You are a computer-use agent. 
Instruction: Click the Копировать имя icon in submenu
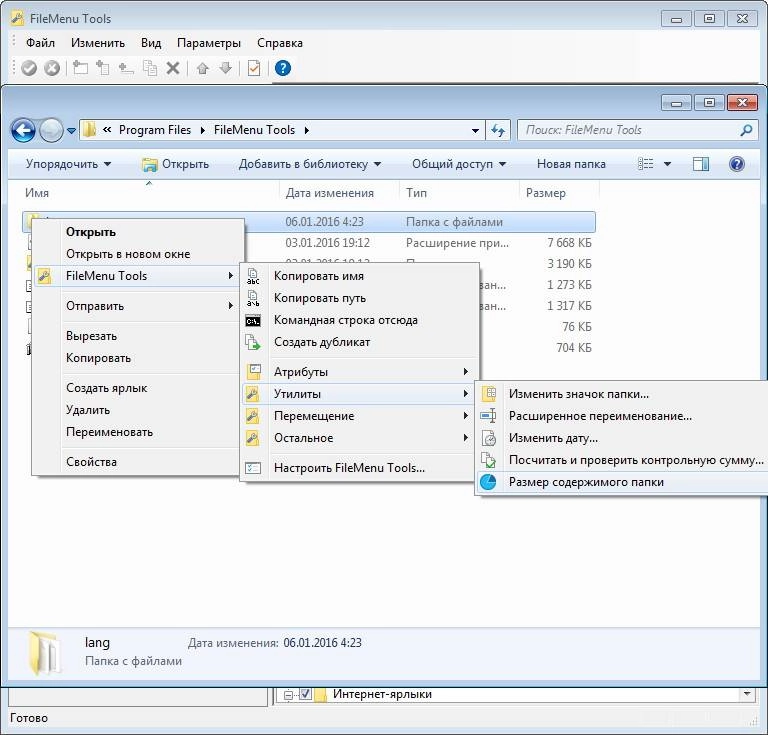pyautogui.click(x=253, y=276)
